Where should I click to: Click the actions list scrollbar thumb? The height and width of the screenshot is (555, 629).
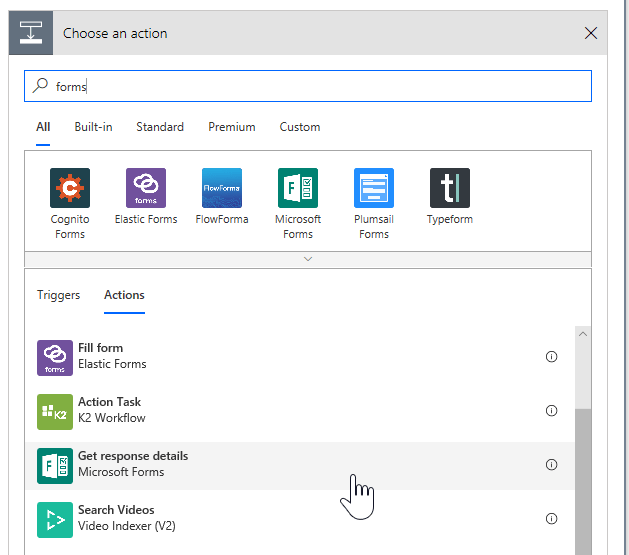tap(583, 482)
